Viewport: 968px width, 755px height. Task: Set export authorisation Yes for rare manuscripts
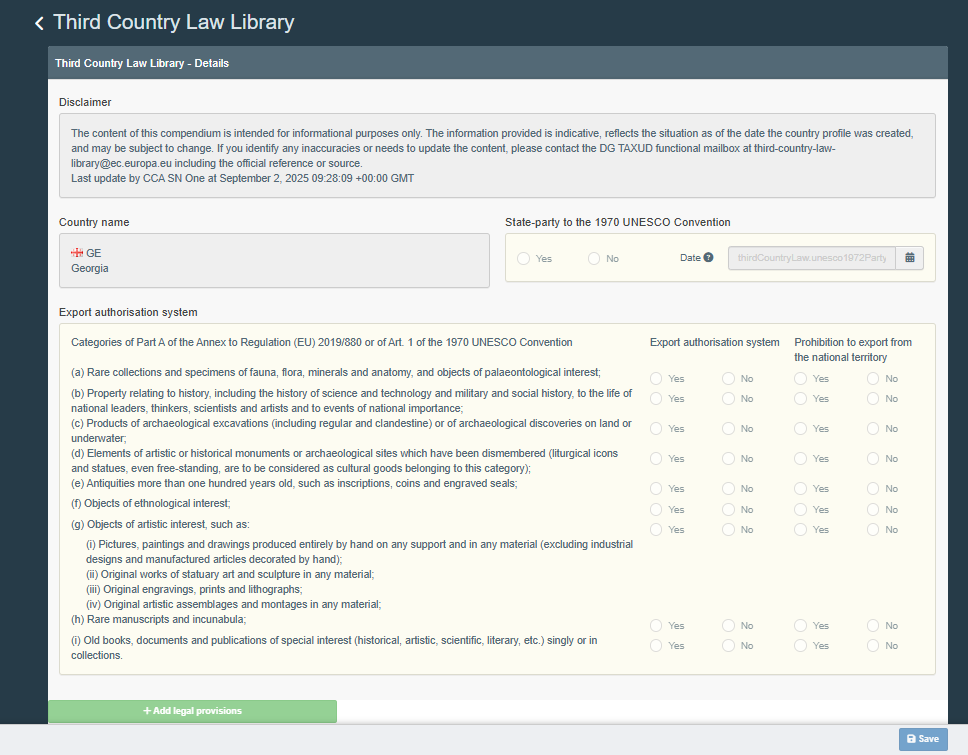(657, 626)
